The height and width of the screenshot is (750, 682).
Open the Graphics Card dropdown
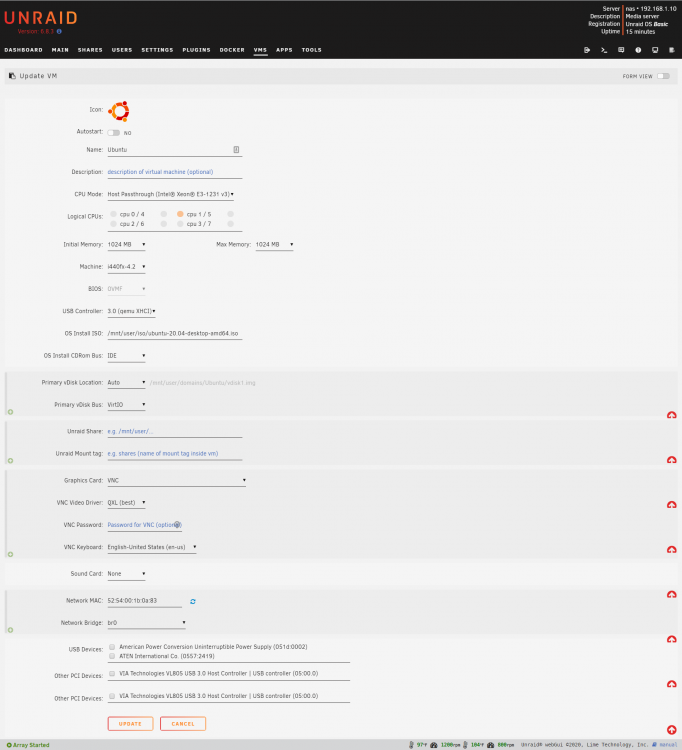(x=176, y=480)
